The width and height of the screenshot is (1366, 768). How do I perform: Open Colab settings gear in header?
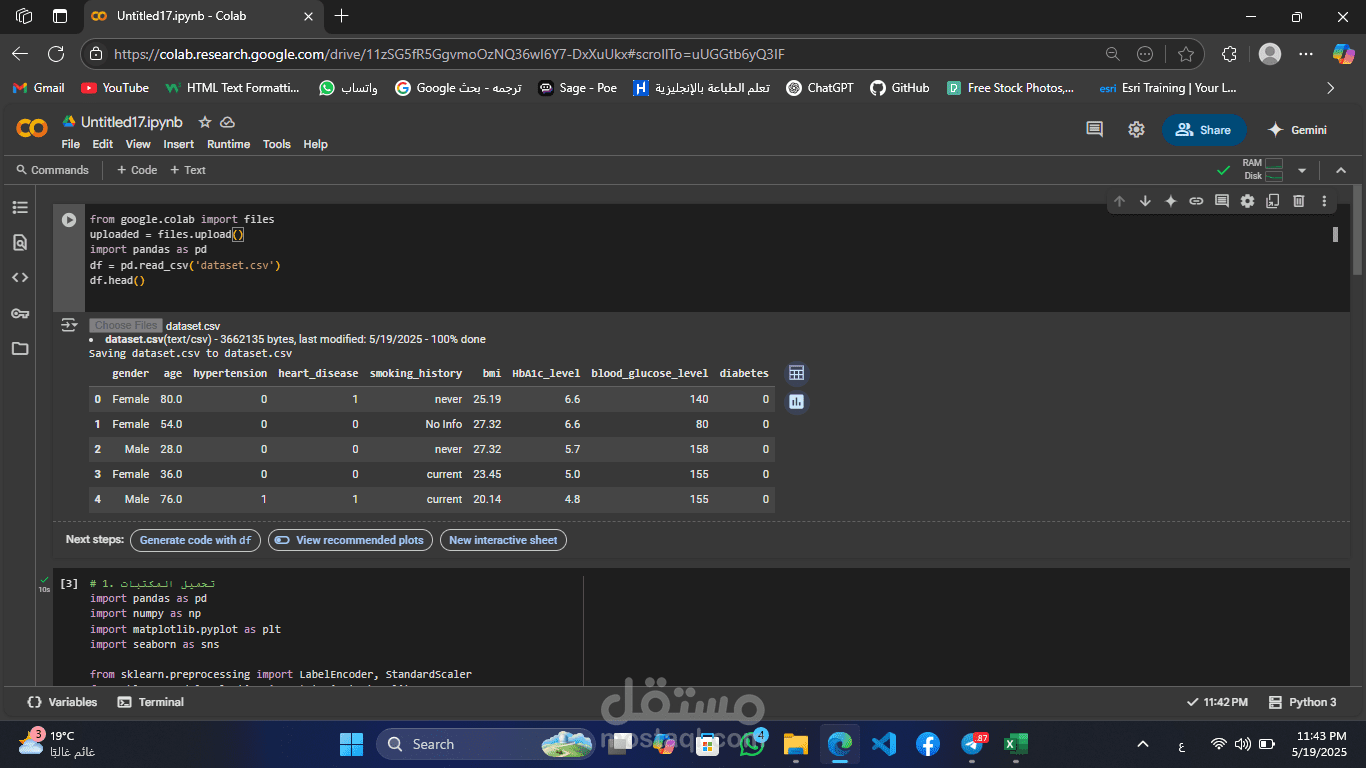coord(1136,129)
